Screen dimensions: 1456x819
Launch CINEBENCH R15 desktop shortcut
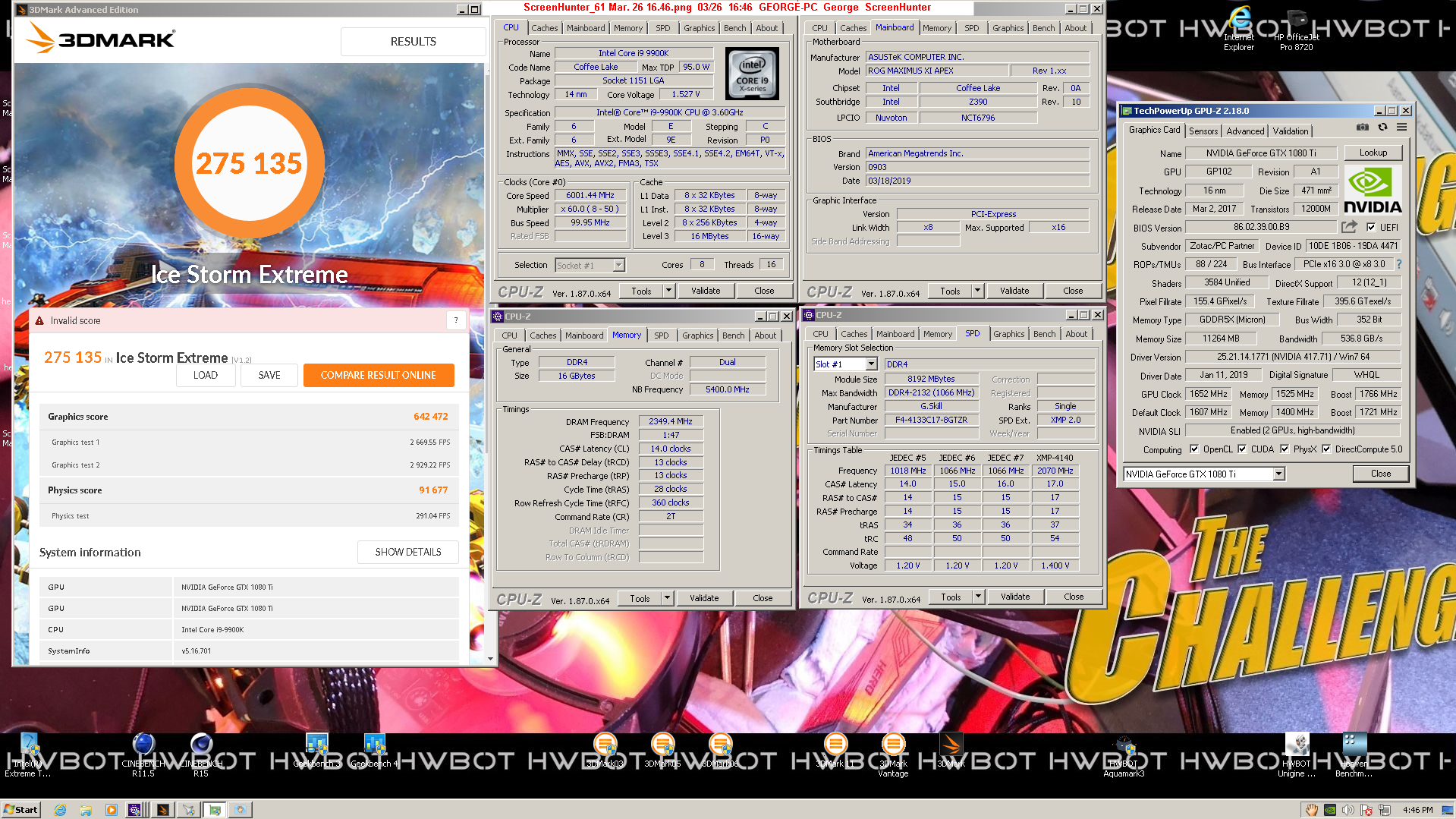click(201, 755)
